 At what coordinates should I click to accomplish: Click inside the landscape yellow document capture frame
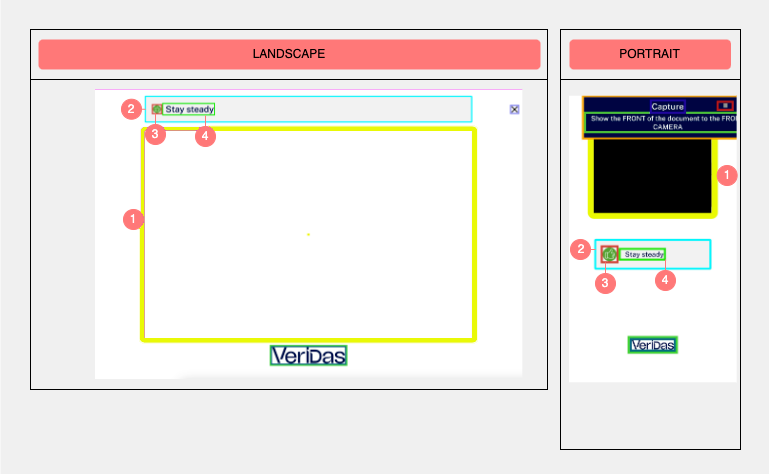(308, 235)
